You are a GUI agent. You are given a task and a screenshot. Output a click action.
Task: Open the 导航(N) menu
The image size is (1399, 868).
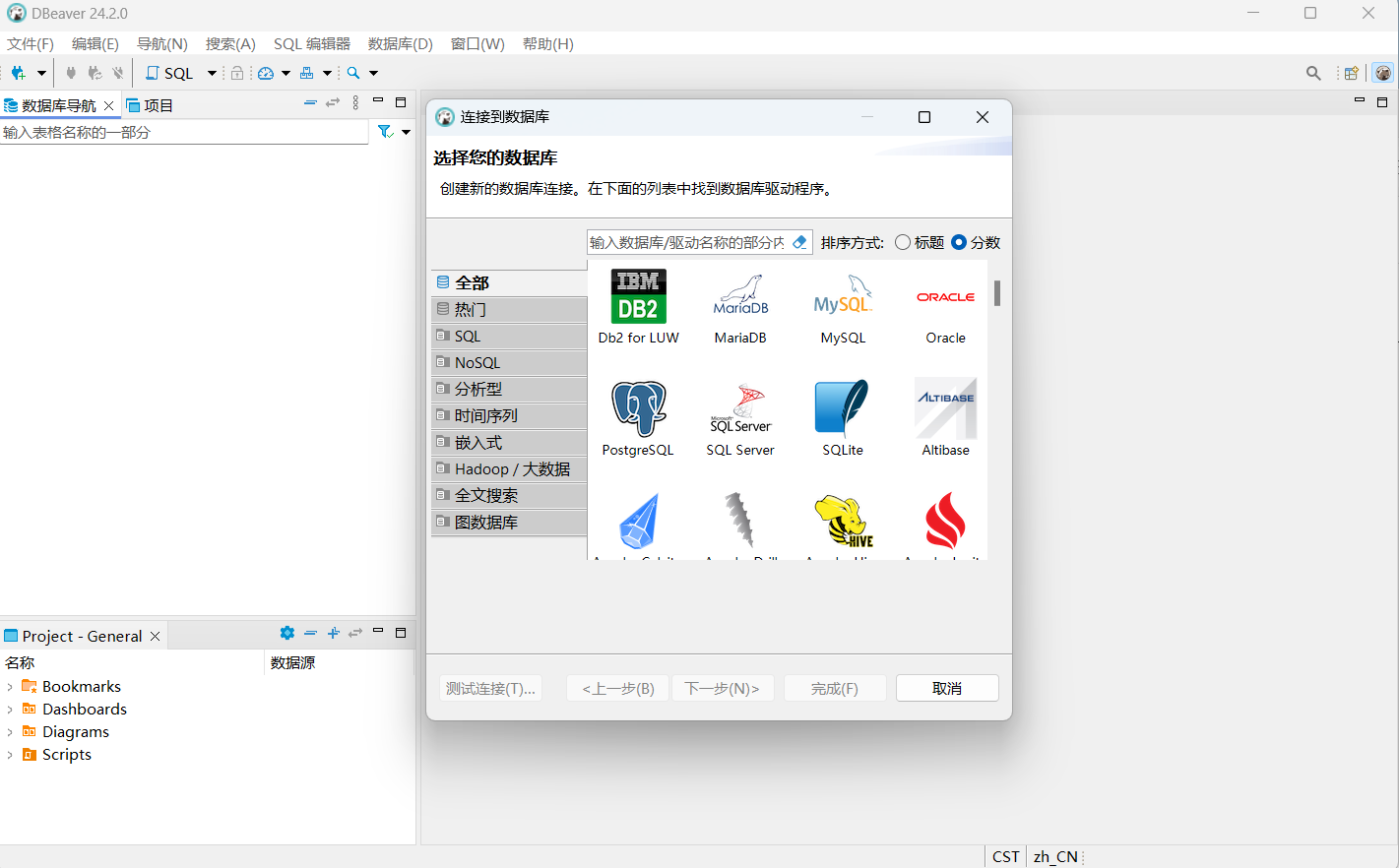click(162, 44)
